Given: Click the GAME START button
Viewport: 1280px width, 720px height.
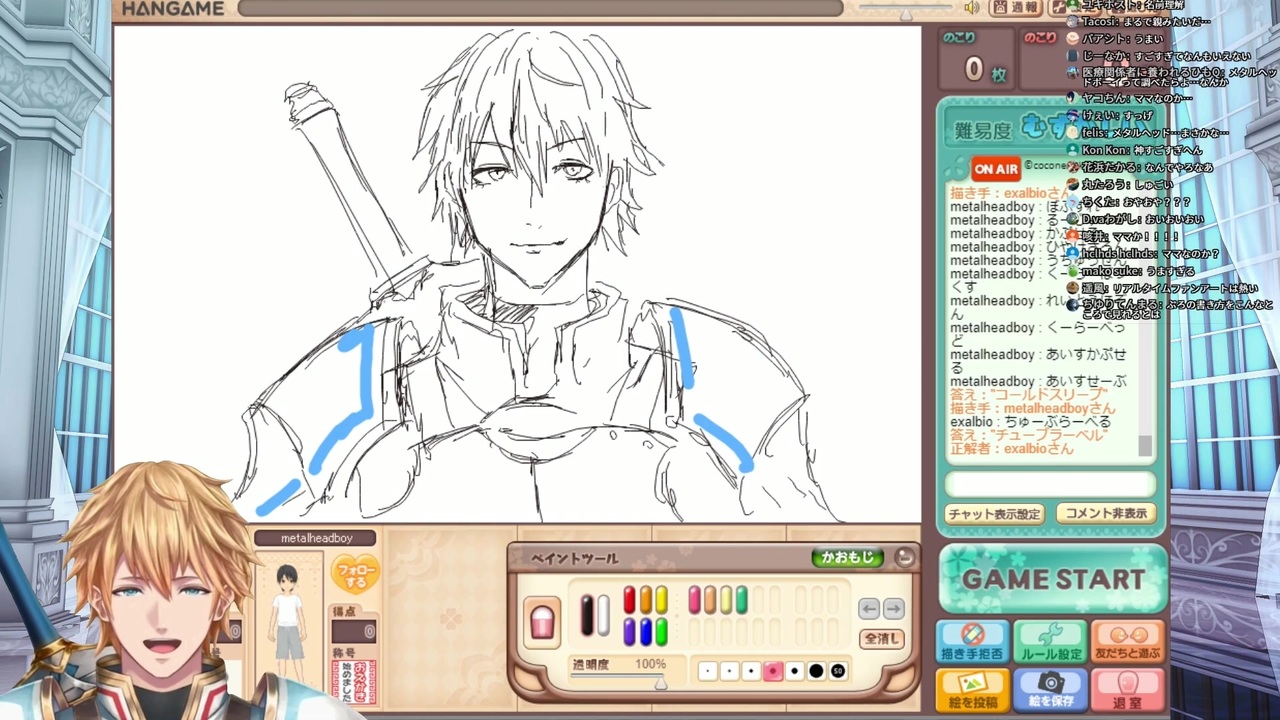Looking at the screenshot, I should (1053, 579).
